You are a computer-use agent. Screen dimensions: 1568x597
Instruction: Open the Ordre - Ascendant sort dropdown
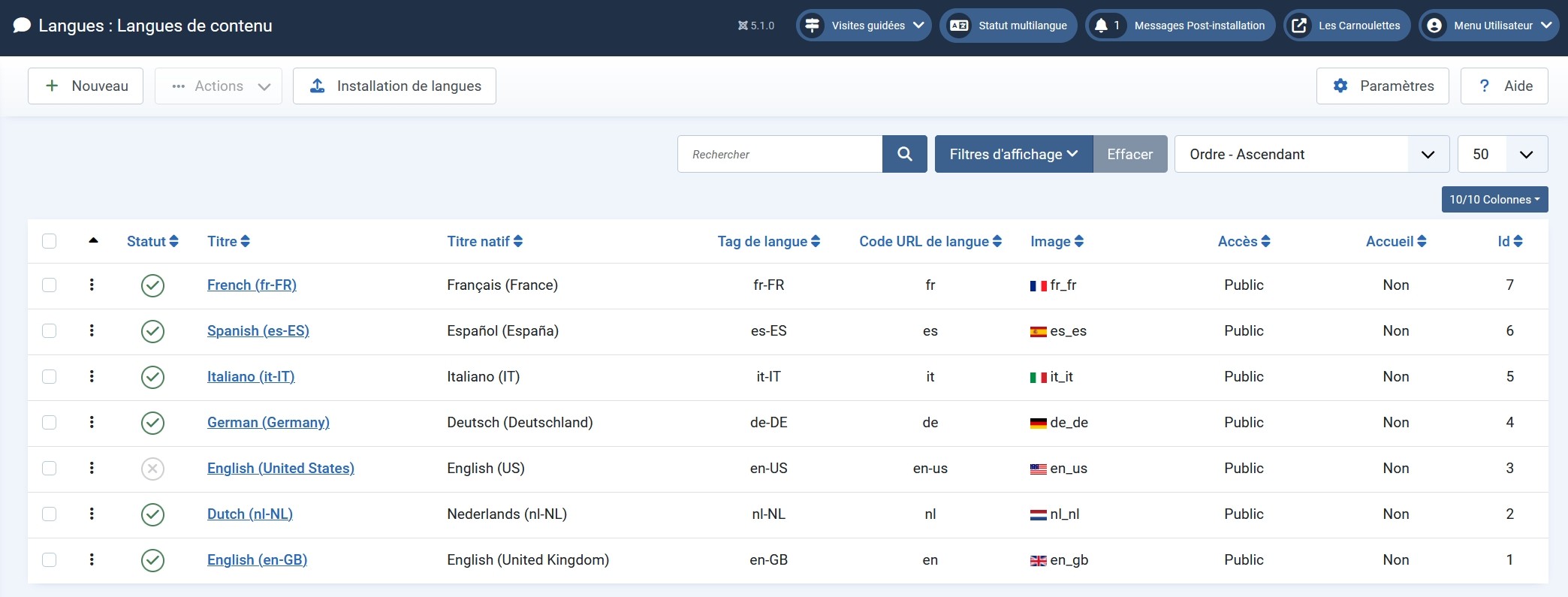(1312, 154)
